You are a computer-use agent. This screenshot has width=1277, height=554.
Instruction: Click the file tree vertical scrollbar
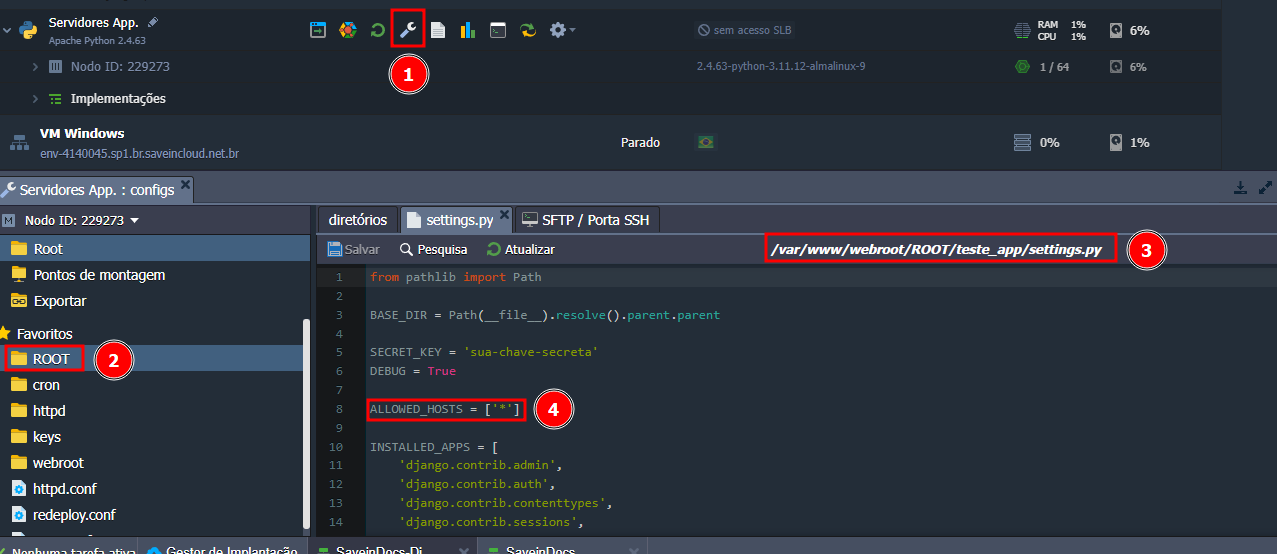tap(307, 425)
